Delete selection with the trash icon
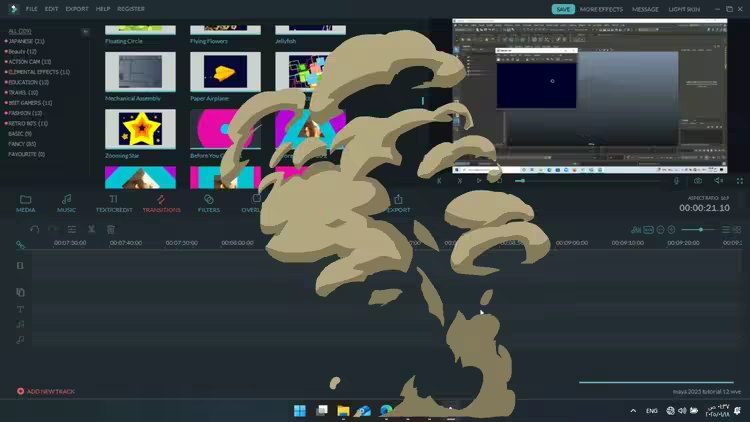 tap(110, 229)
